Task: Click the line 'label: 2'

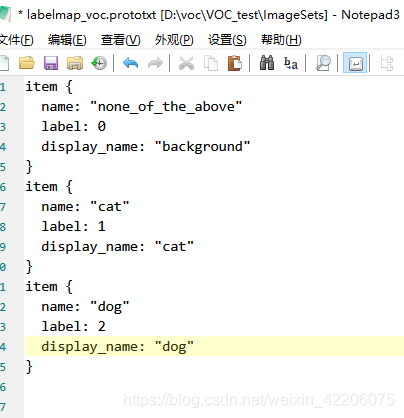Action: (x=74, y=326)
